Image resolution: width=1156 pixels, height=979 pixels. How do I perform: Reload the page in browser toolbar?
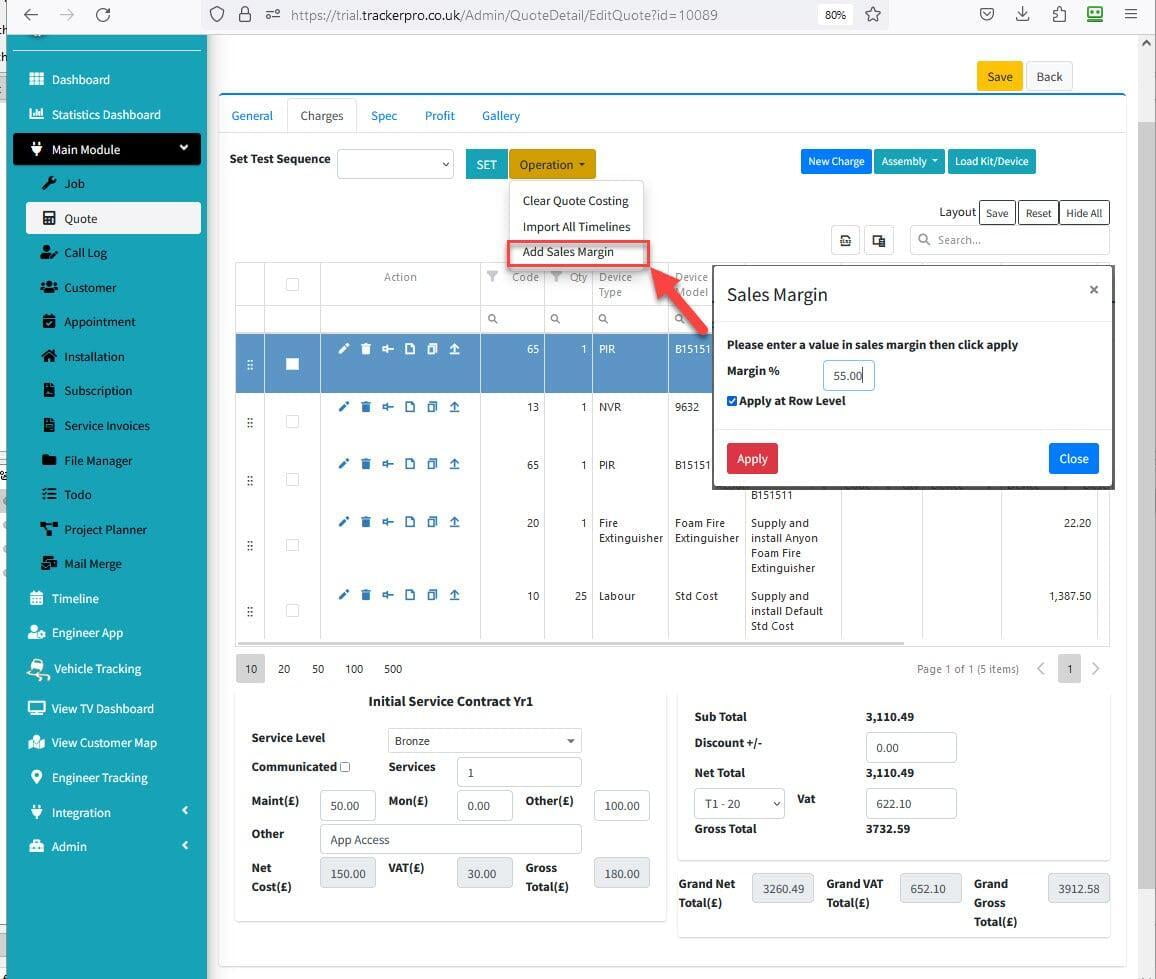coord(102,15)
